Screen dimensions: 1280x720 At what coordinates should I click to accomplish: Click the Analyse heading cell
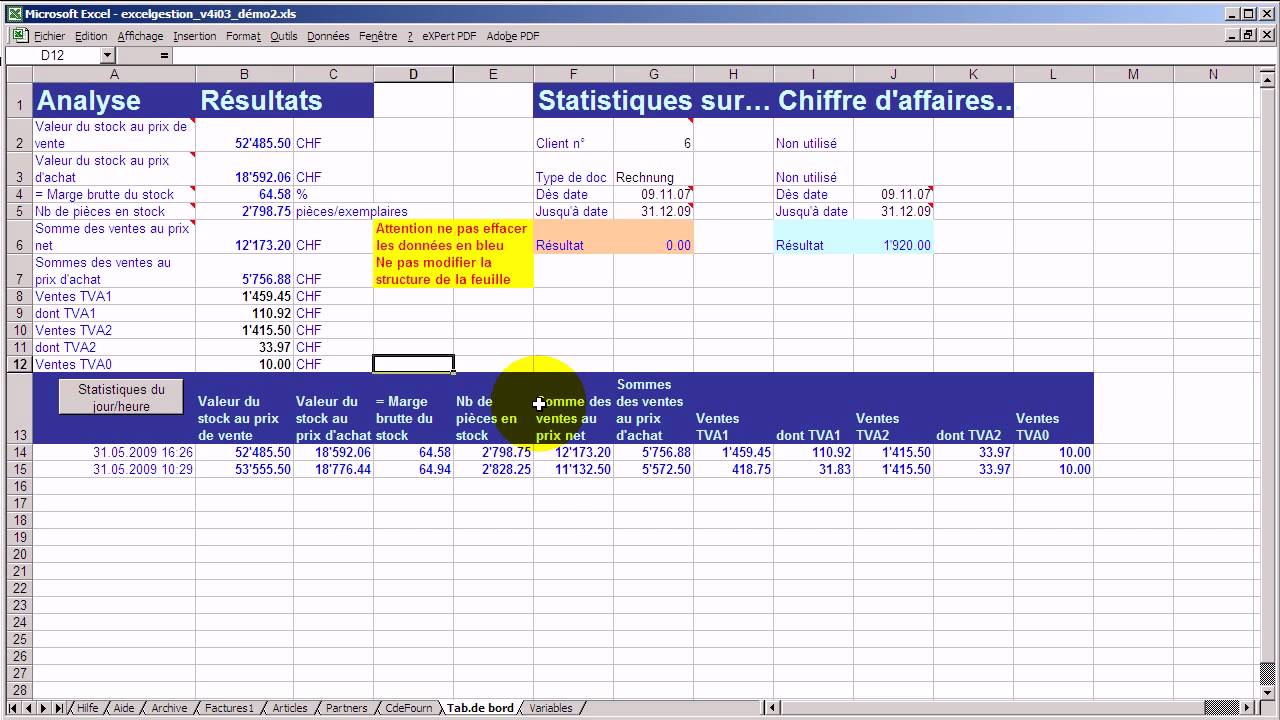click(x=114, y=100)
